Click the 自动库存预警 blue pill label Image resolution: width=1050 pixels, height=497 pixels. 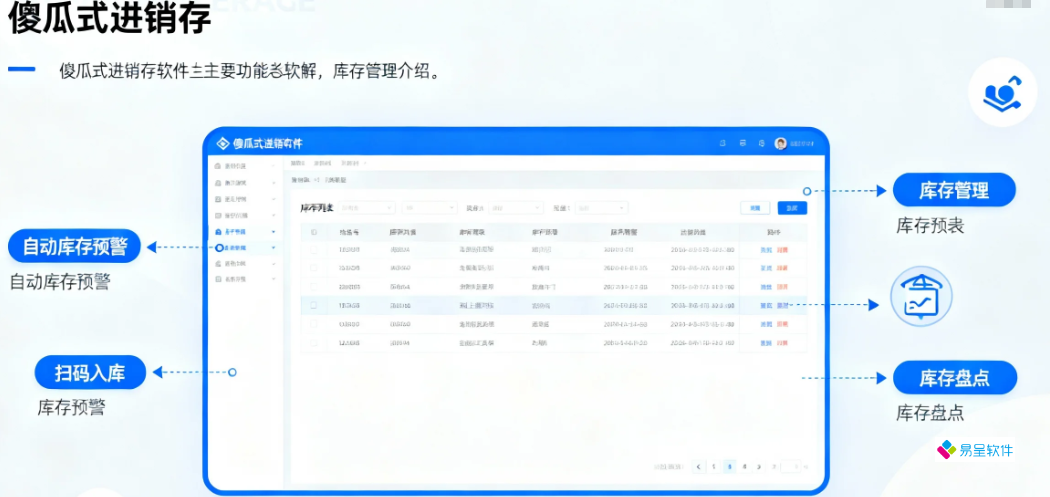tap(74, 246)
